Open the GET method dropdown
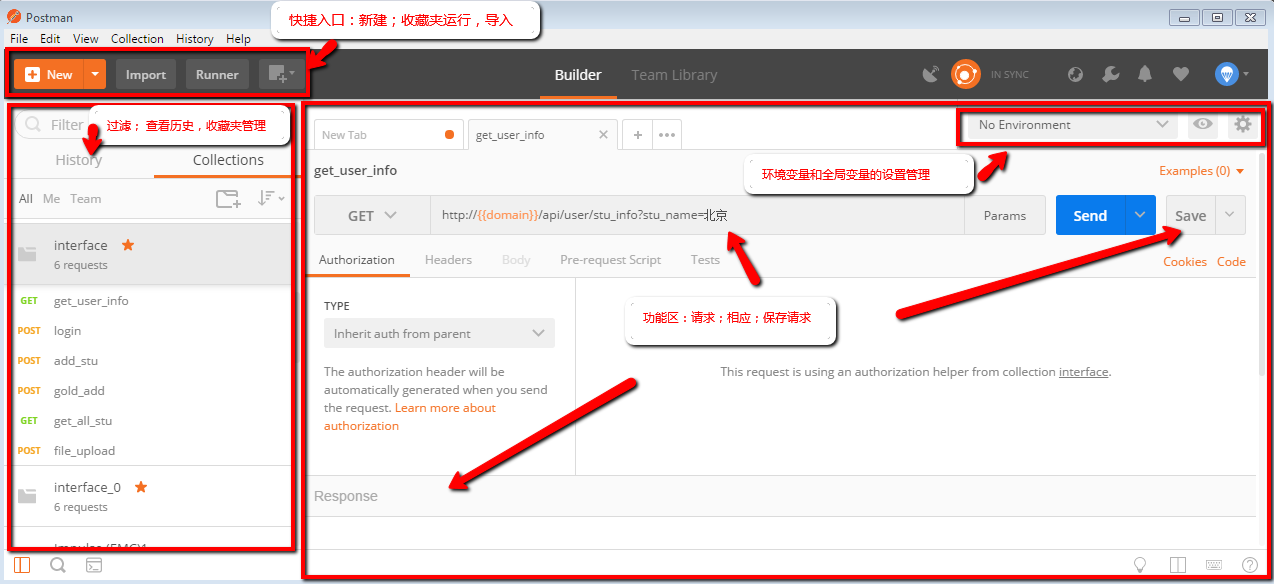1274x584 pixels. tap(372, 216)
